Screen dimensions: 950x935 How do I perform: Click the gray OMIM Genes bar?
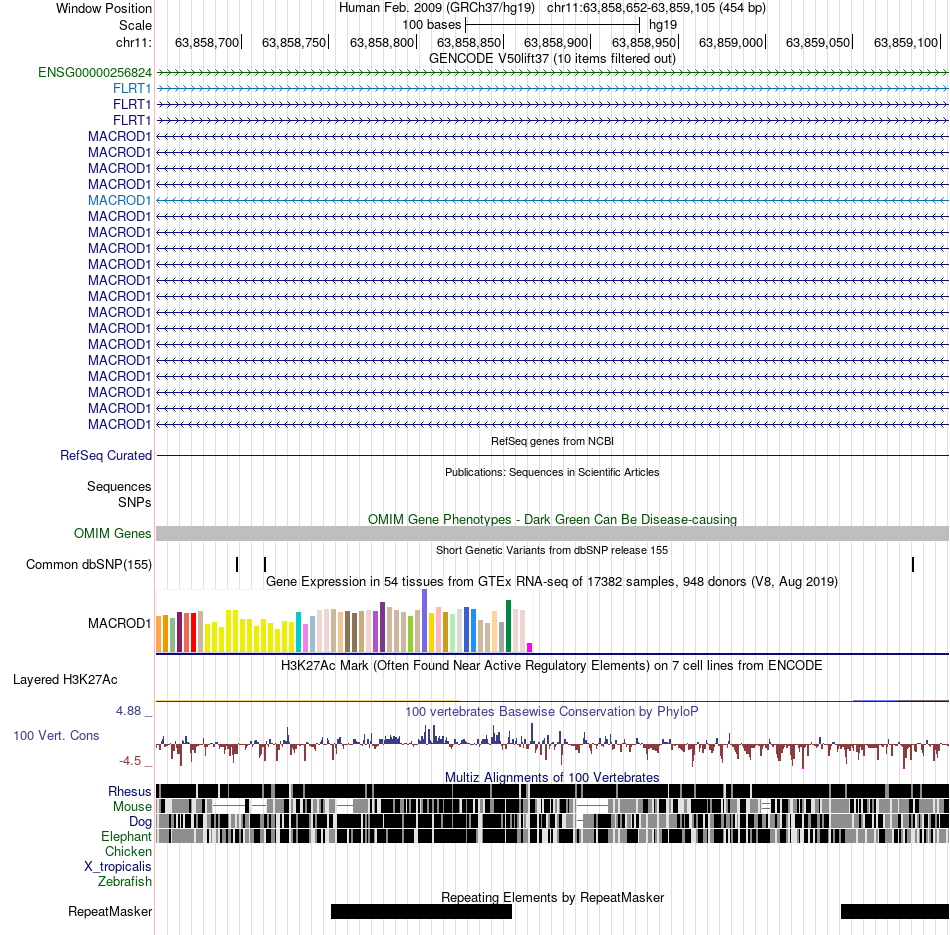(552, 534)
